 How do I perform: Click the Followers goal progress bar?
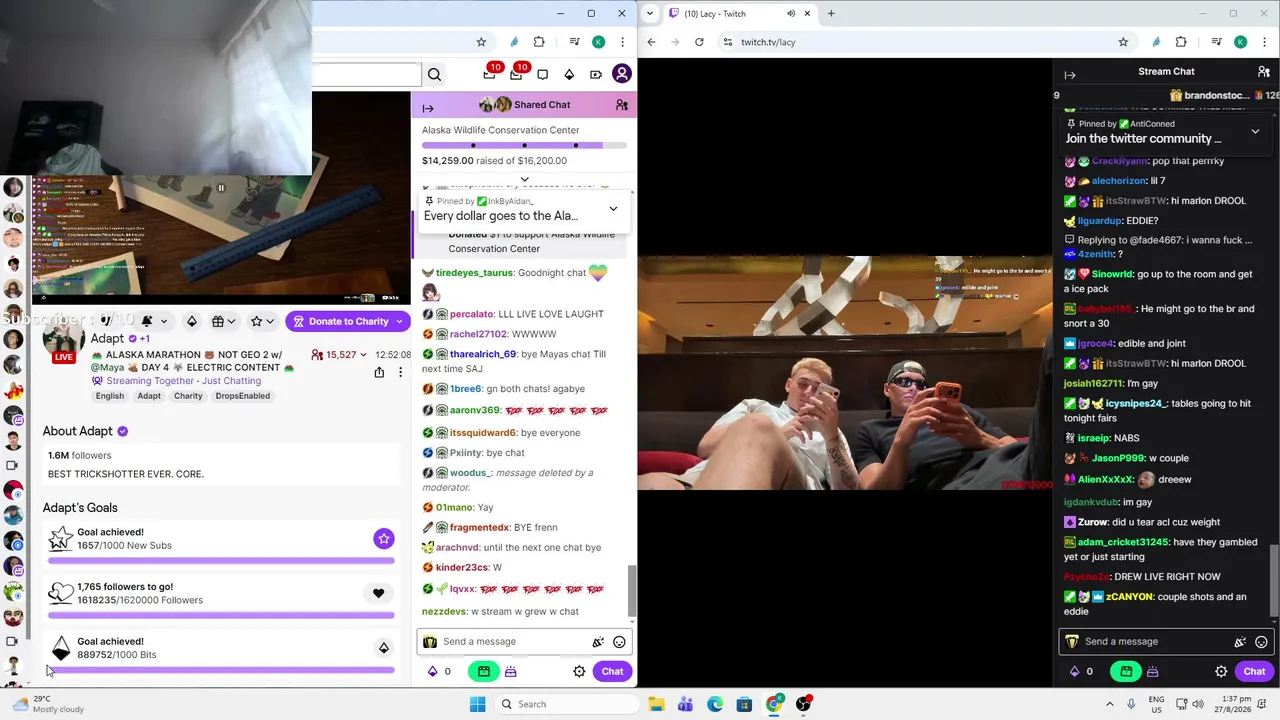220,615
